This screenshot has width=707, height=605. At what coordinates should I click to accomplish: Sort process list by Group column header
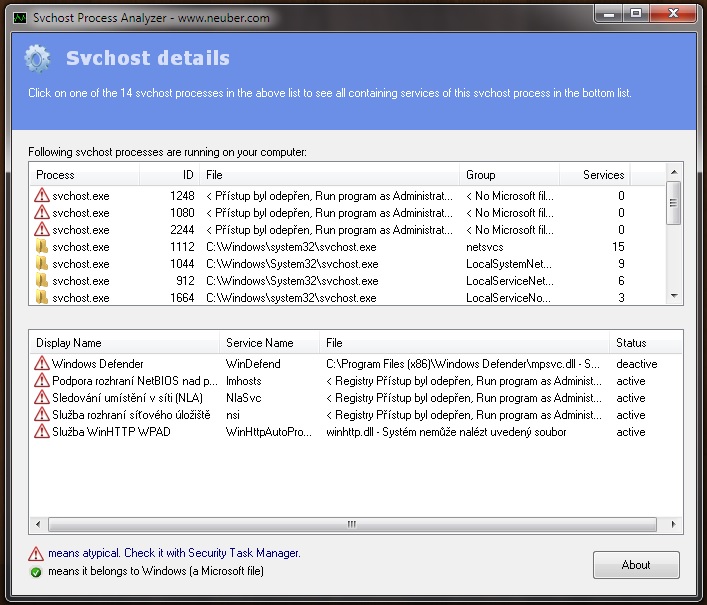[x=480, y=175]
